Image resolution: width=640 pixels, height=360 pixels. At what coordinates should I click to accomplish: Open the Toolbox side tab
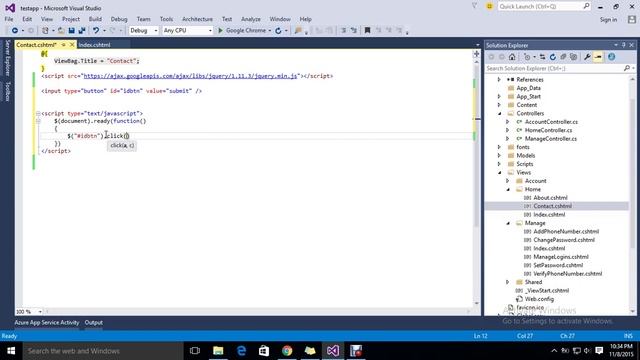click(x=7, y=91)
